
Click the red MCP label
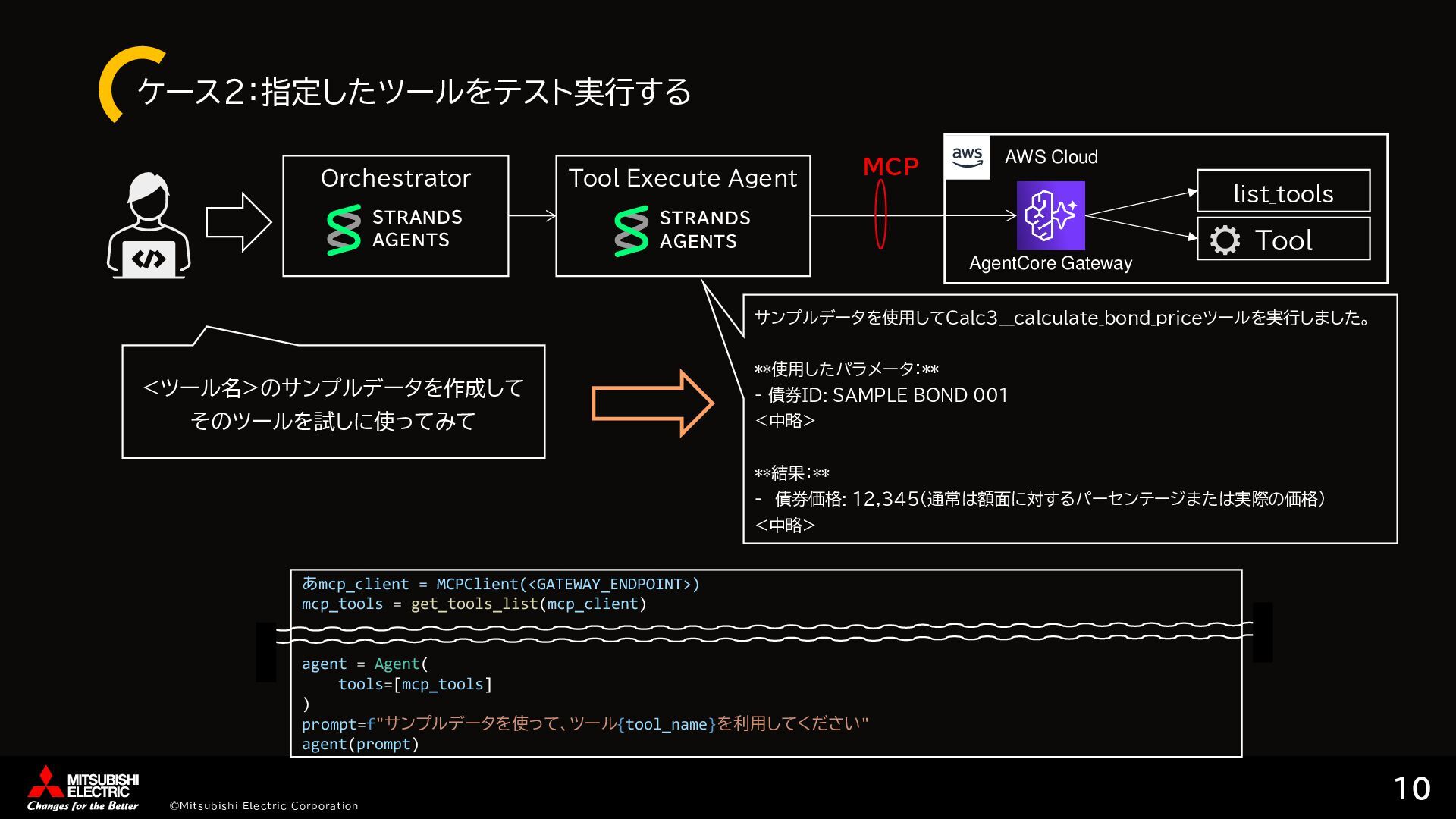pos(890,166)
